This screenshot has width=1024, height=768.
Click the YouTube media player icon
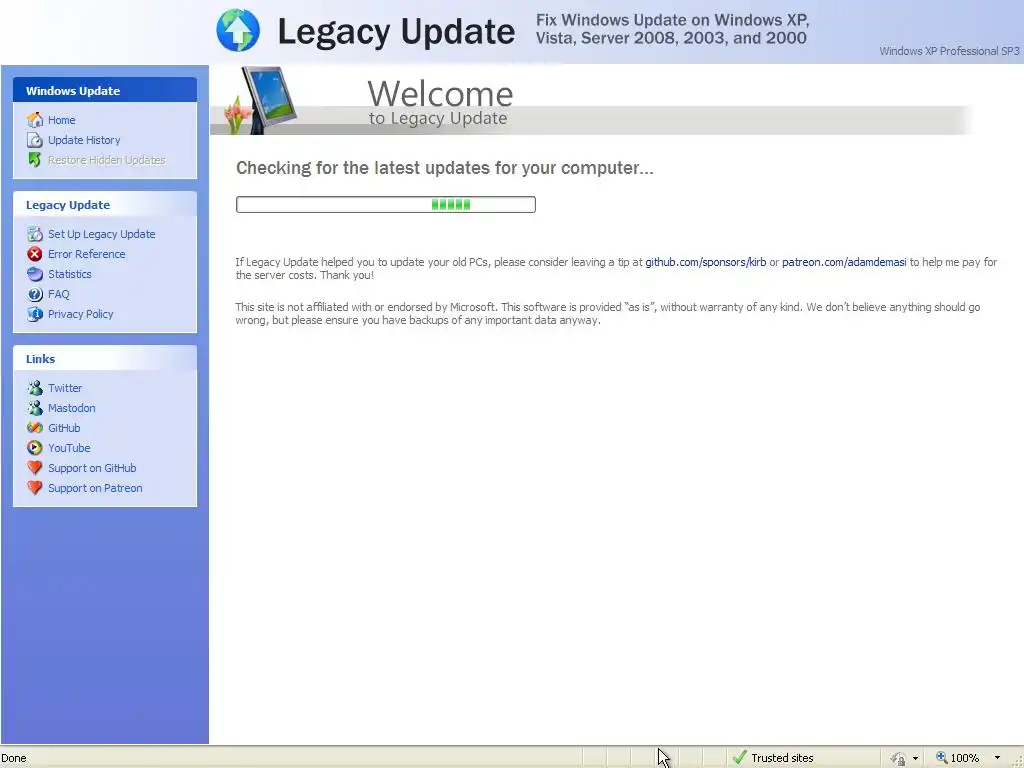[x=35, y=448]
